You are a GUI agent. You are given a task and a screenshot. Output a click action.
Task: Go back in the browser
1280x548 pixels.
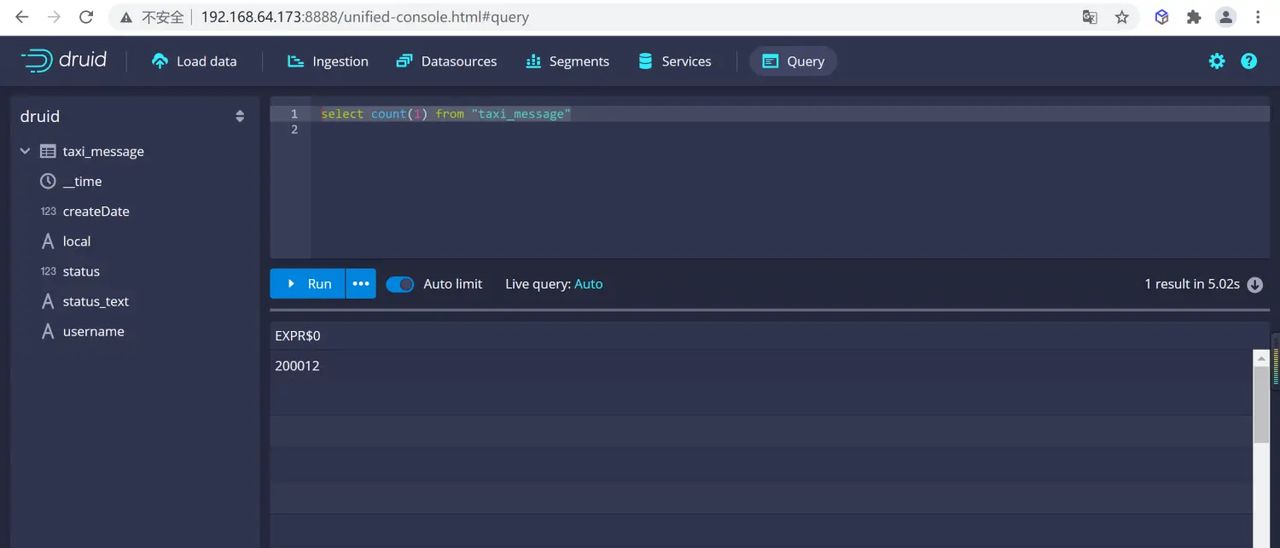coord(22,17)
